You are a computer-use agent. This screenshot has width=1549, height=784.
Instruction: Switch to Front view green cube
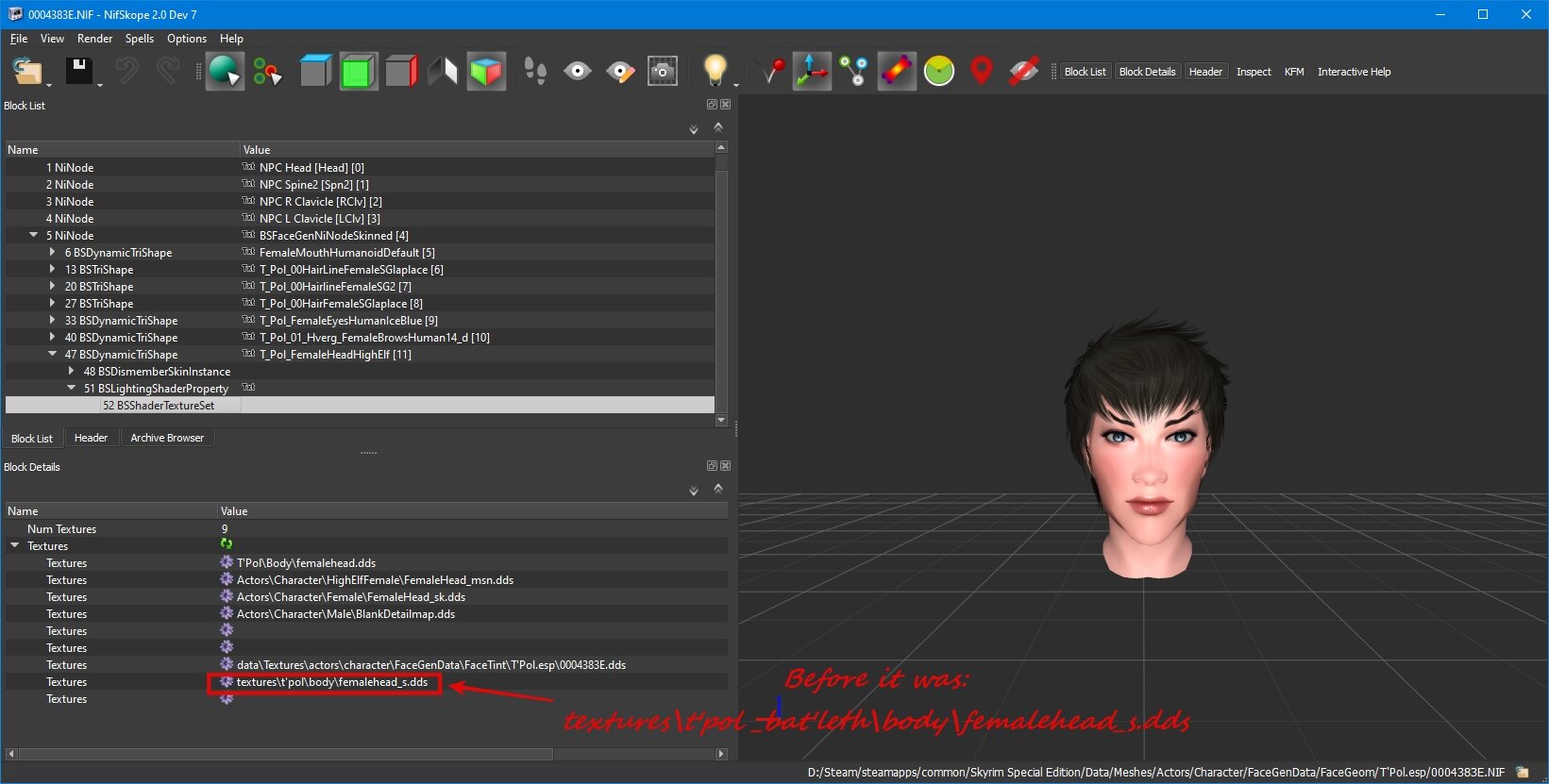[x=358, y=71]
